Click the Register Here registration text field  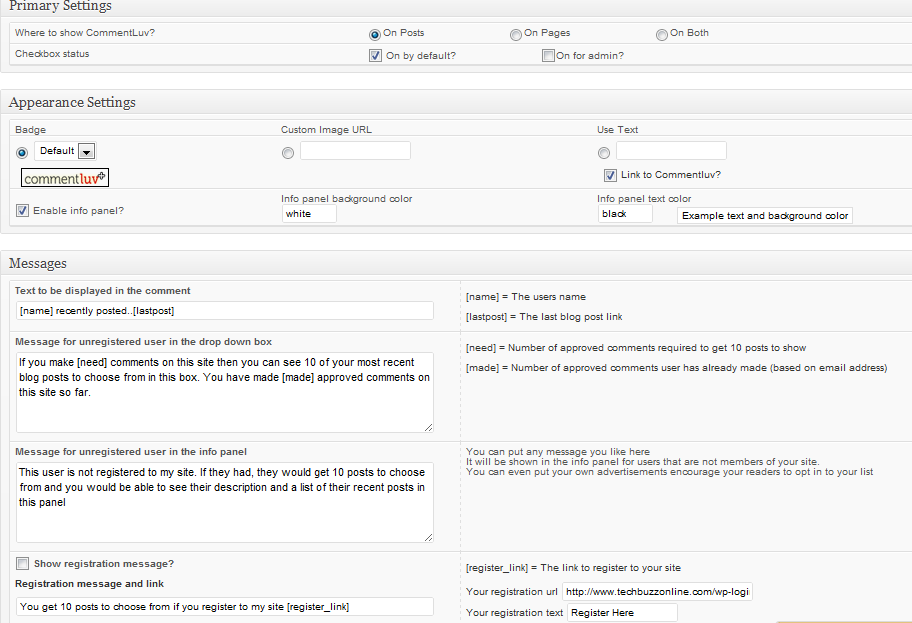point(622,613)
